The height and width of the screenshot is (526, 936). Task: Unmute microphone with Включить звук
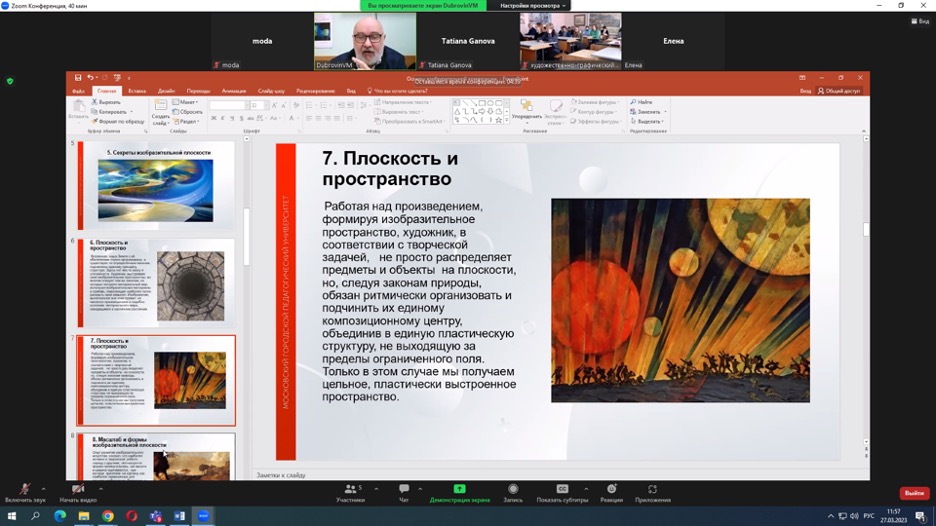point(25,490)
